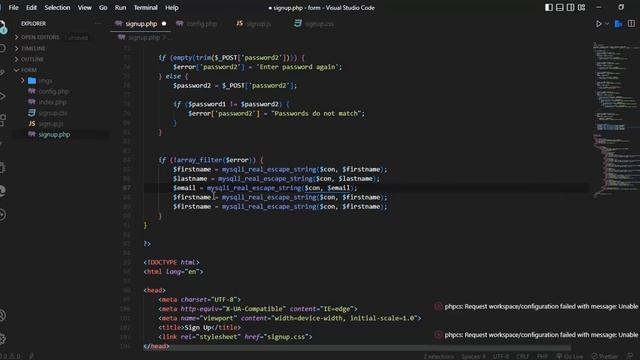Switch to the config.php editor tab
This screenshot has width=640, height=360.
[x=197, y=24]
